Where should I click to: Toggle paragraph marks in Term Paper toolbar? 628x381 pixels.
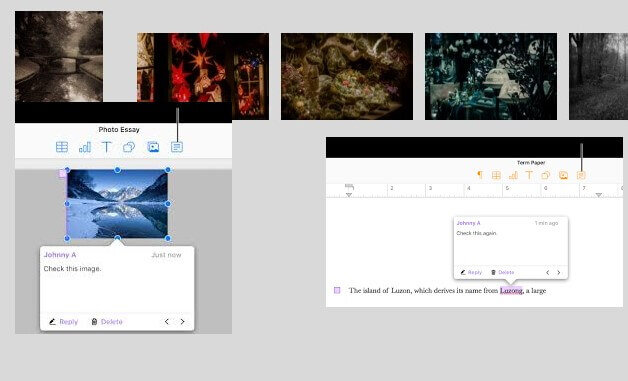pyautogui.click(x=479, y=175)
